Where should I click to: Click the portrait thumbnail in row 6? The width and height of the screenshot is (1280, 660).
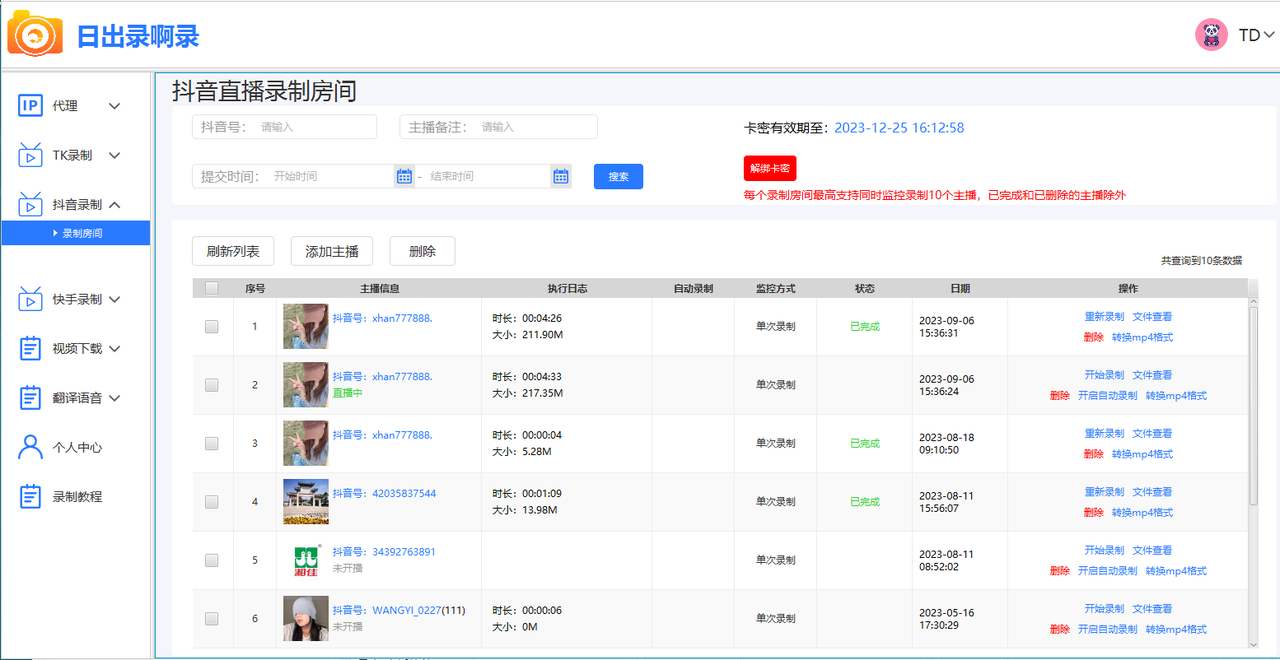point(306,618)
